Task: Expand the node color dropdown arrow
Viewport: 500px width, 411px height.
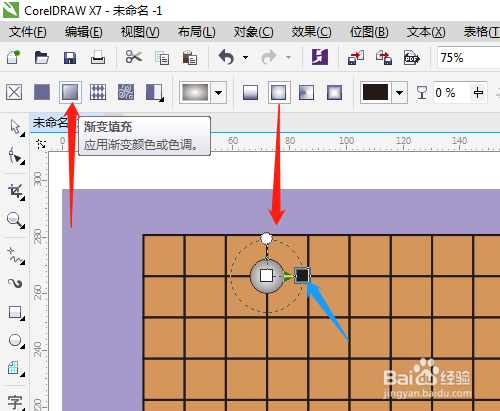Action: point(399,93)
